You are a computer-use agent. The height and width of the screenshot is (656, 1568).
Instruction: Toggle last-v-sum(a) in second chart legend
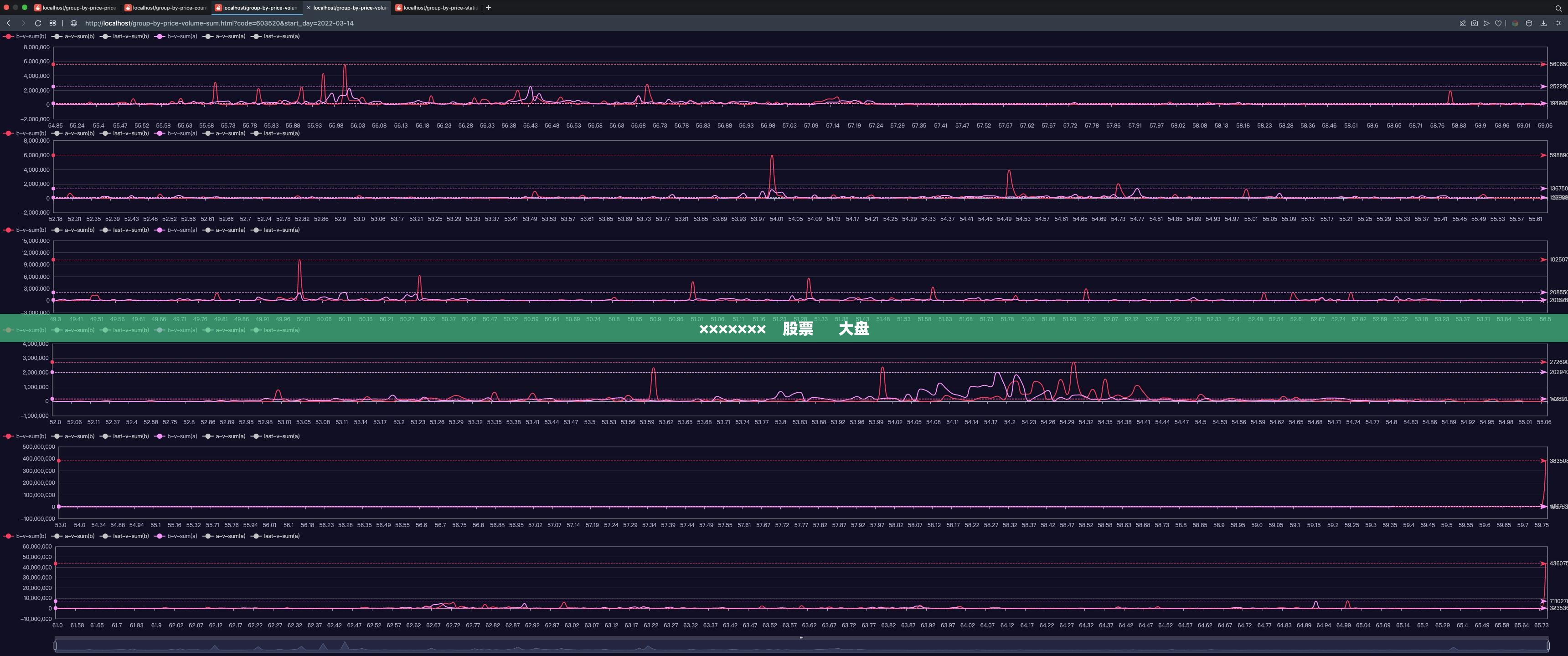coord(276,133)
